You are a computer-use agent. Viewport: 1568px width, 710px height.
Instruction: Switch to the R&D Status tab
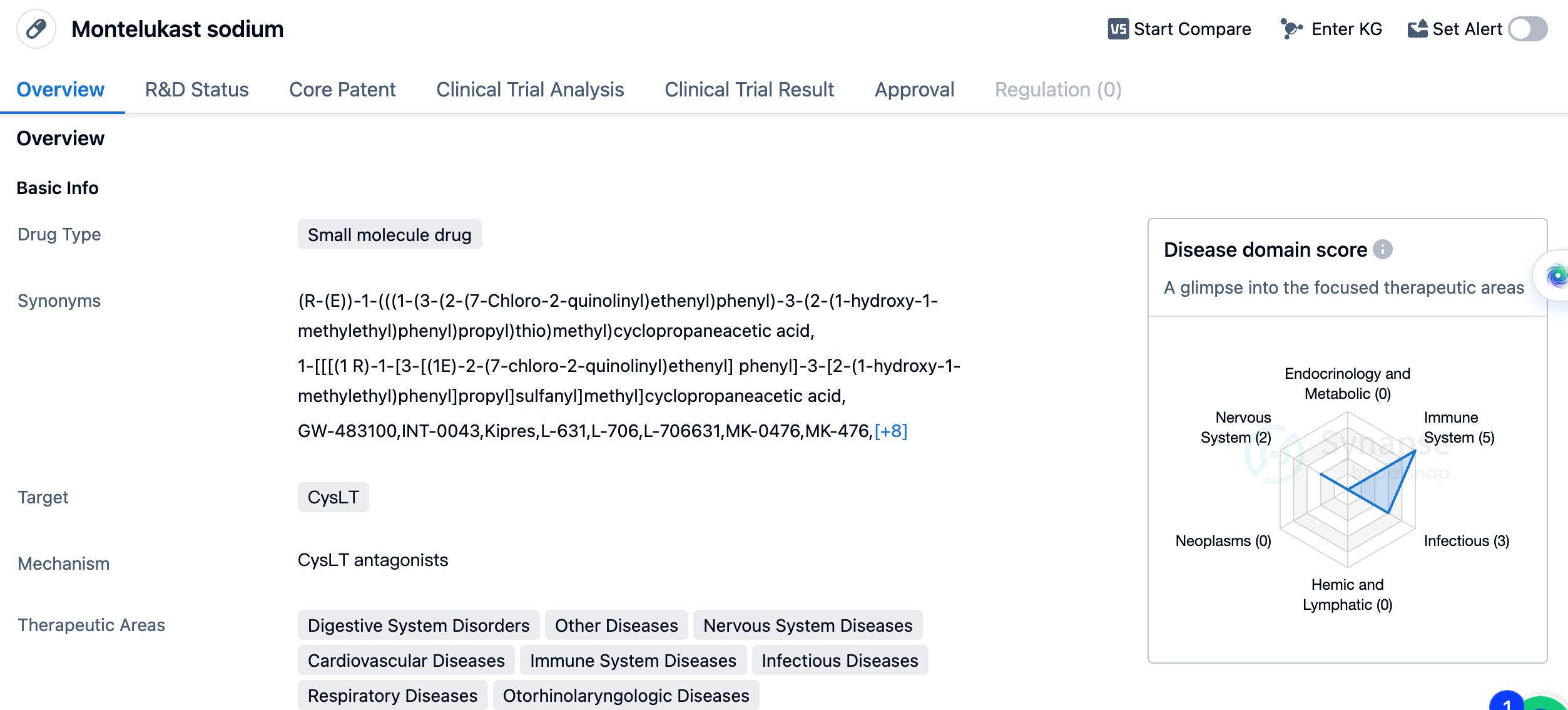[196, 90]
